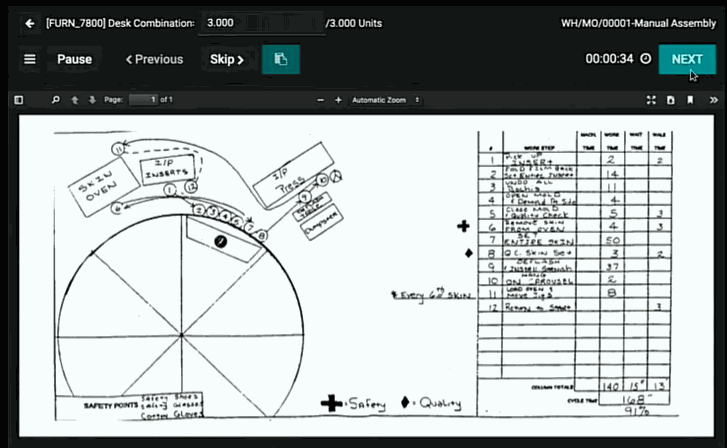Viewport: 727px width, 448px height.
Task: Click the back arrow icon
Action: 29,22
